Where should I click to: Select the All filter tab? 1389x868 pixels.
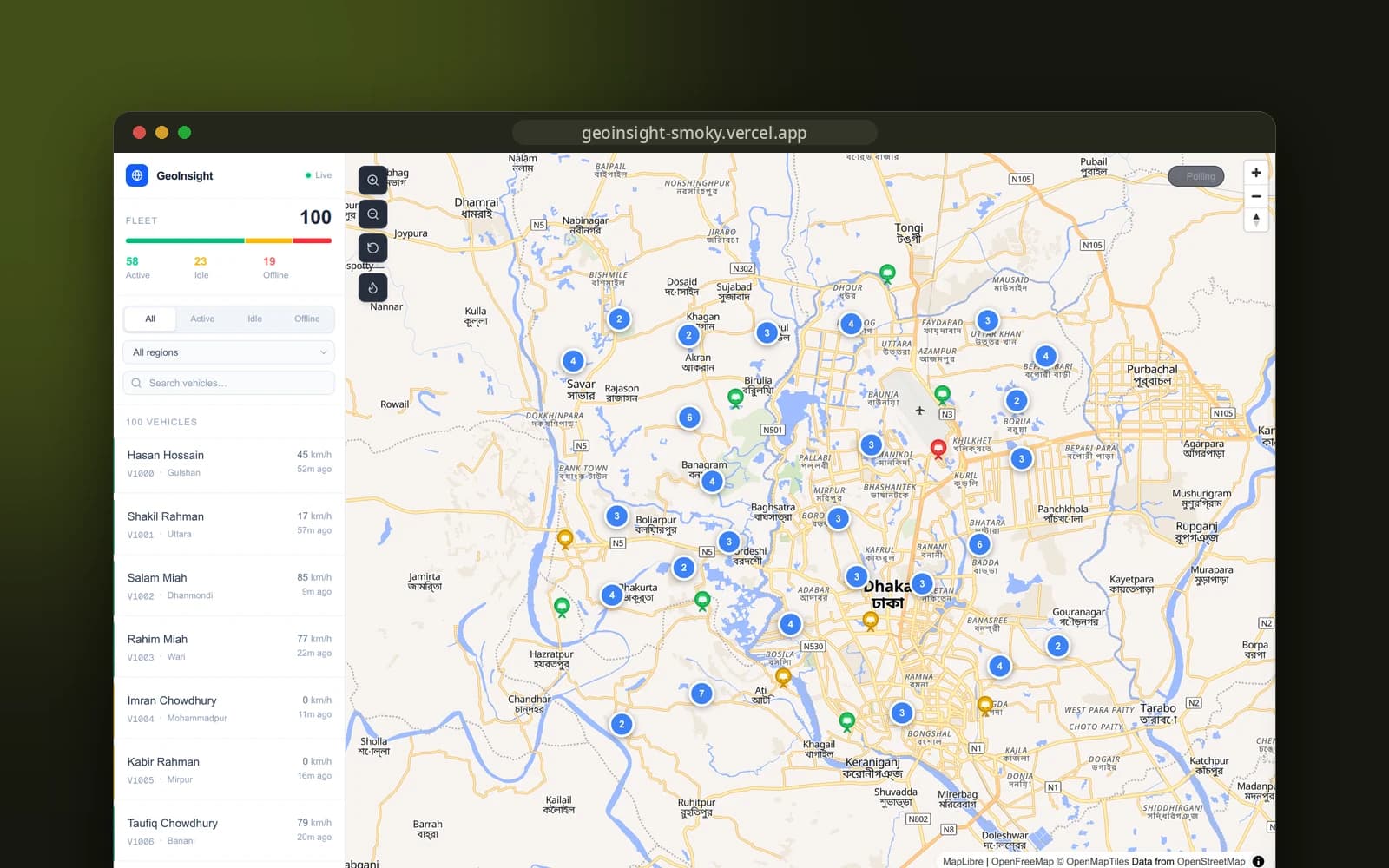[x=150, y=319]
